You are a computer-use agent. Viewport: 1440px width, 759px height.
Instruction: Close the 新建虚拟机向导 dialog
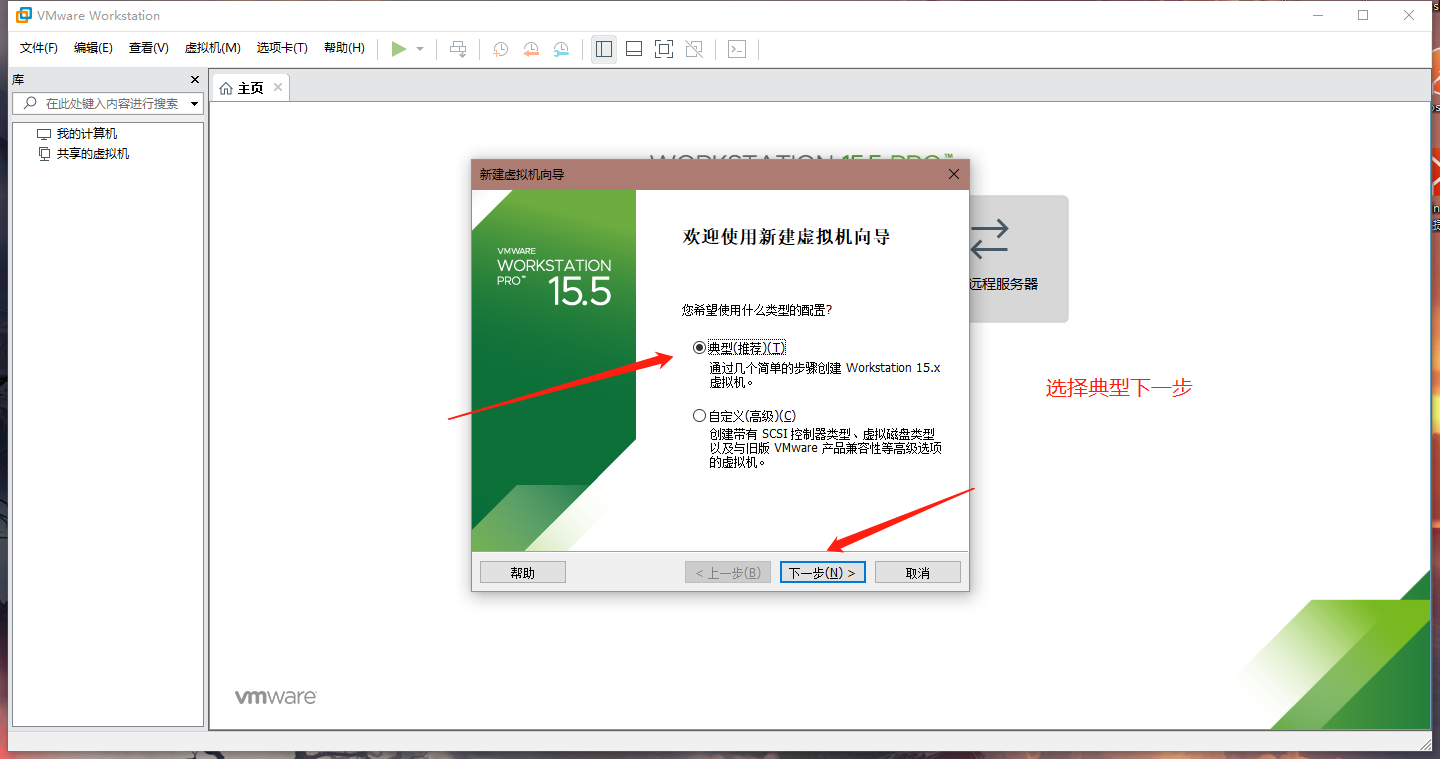point(954,174)
